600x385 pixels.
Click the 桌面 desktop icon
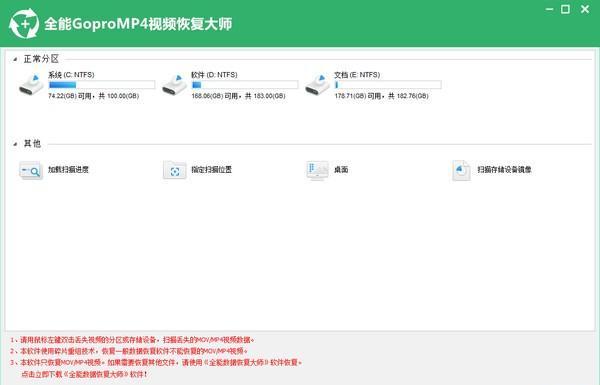point(318,170)
